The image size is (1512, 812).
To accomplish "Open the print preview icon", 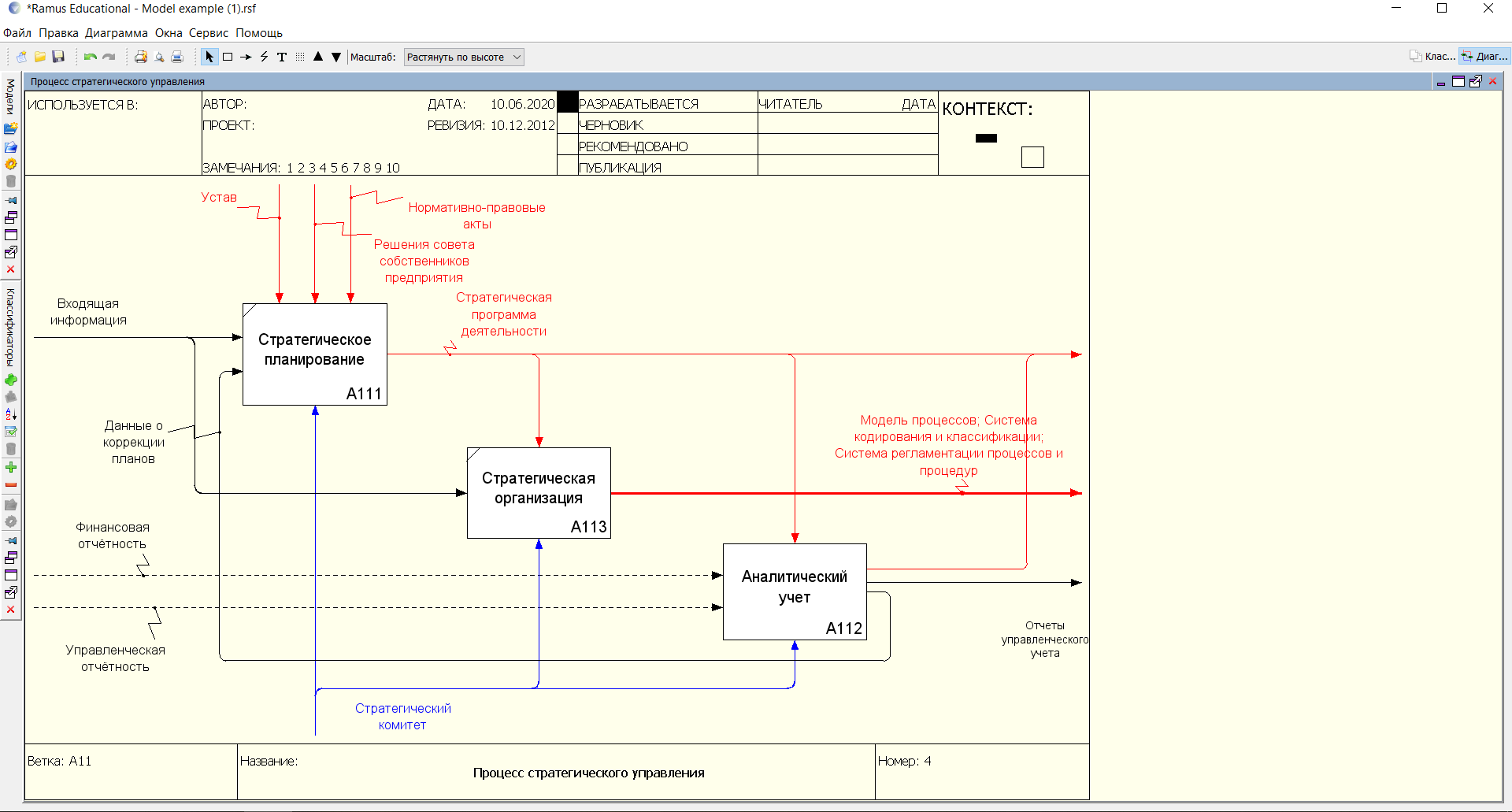I will [x=159, y=57].
